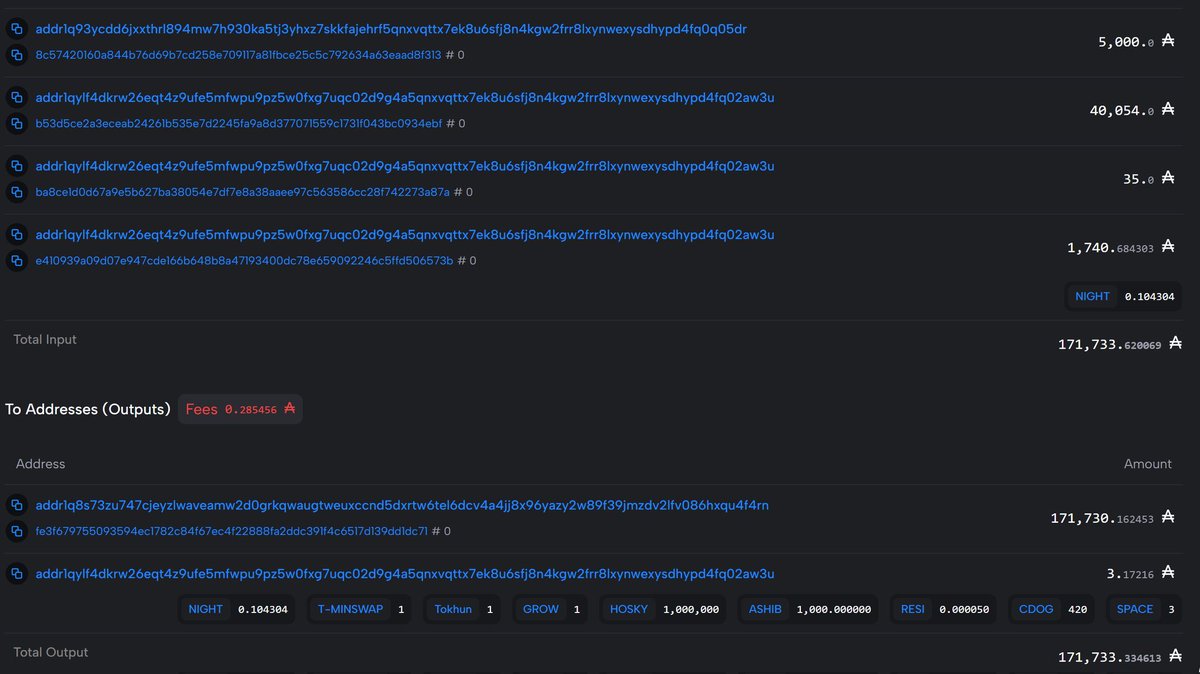Select the 40,054.0 ADA input amount
This screenshot has height=674, width=1200.
pos(1132,111)
